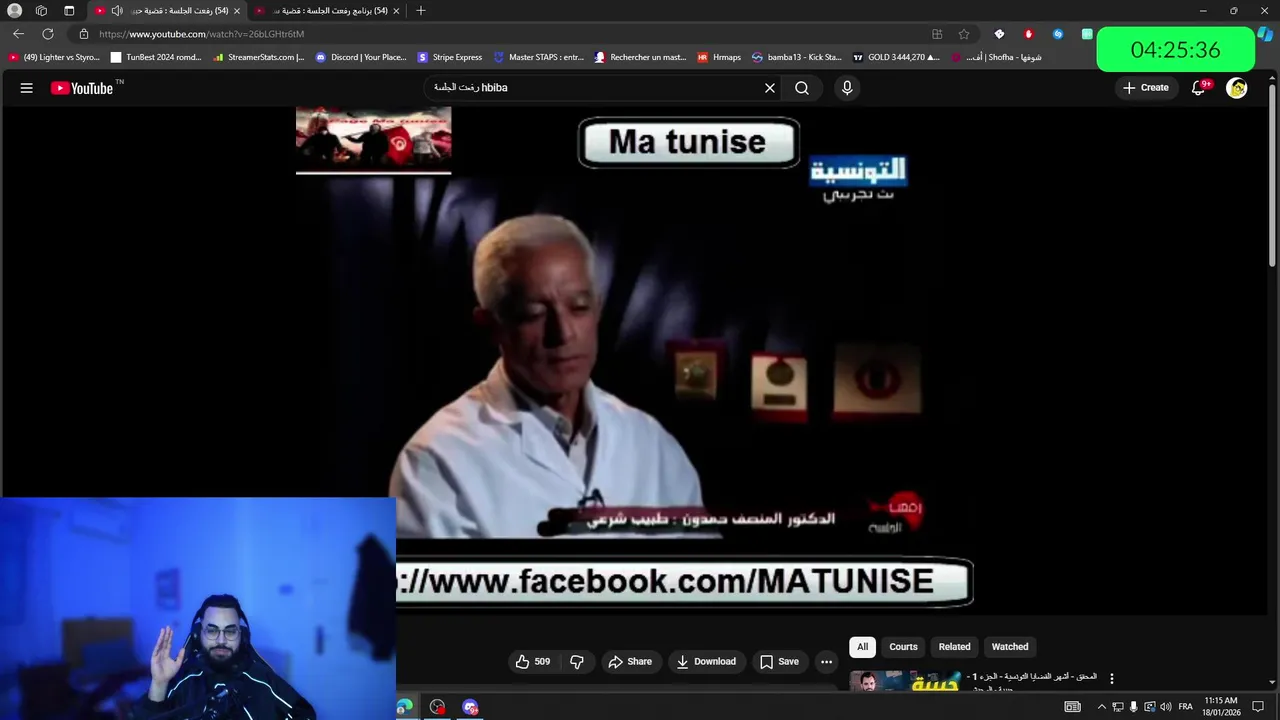Image resolution: width=1280 pixels, height=720 pixels.
Task: Open the split screen icon in address bar
Action: click(x=937, y=34)
